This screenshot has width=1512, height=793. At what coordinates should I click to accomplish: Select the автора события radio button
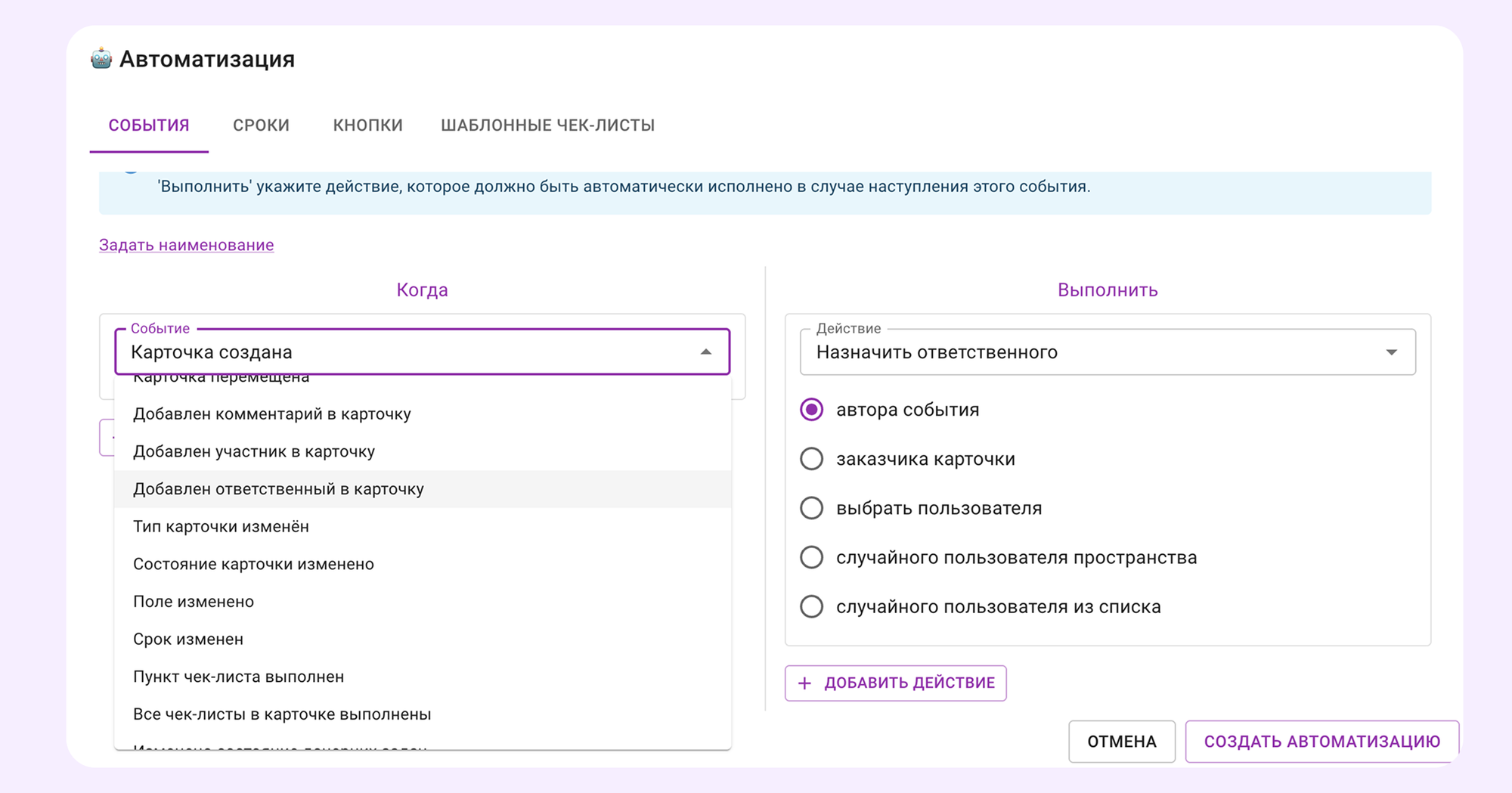pos(811,409)
